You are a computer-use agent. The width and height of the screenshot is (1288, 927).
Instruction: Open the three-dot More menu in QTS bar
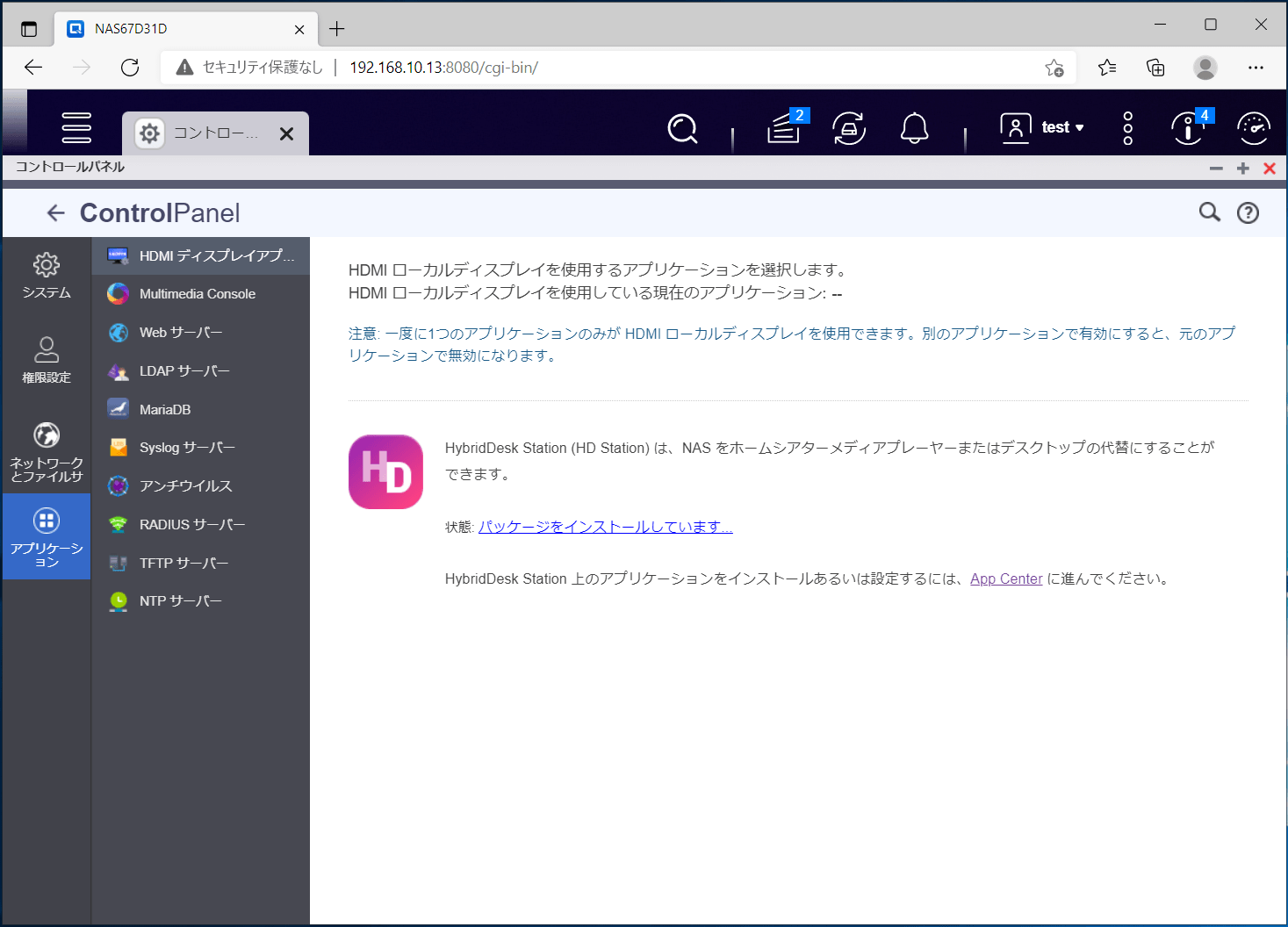pos(1128,129)
